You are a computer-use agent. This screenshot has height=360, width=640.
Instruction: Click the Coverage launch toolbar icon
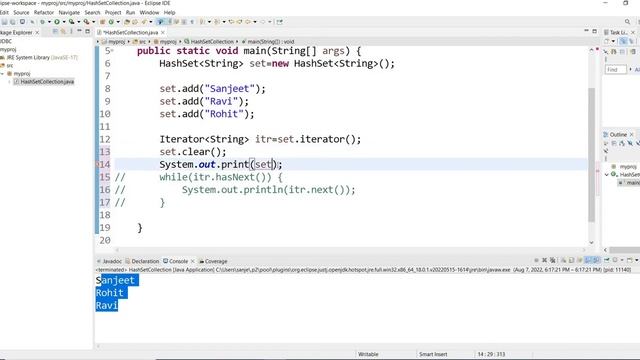pos(71,22)
